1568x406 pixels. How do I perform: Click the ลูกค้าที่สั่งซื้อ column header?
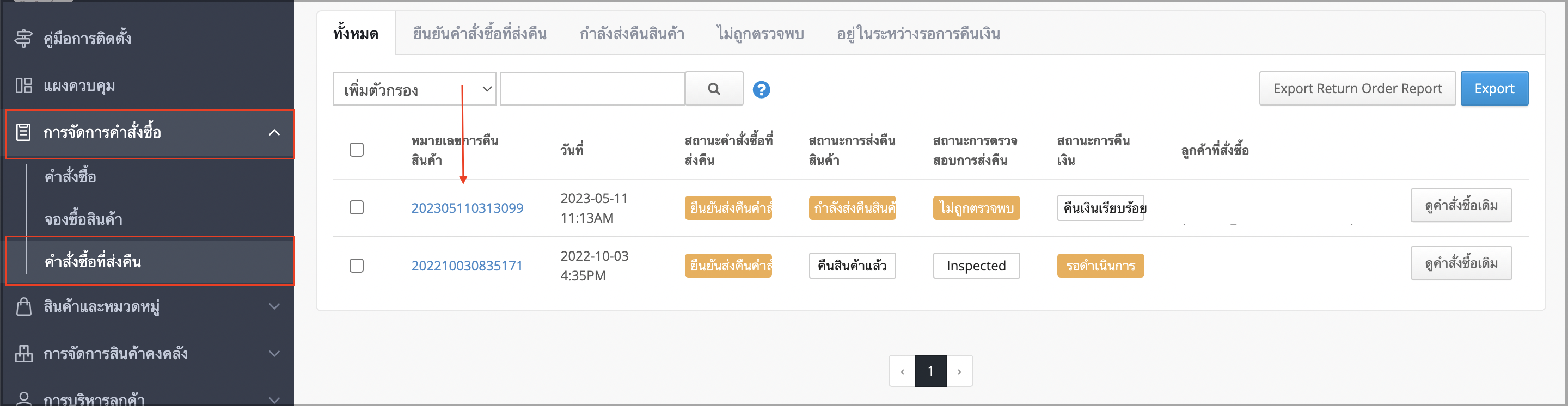(x=1215, y=150)
